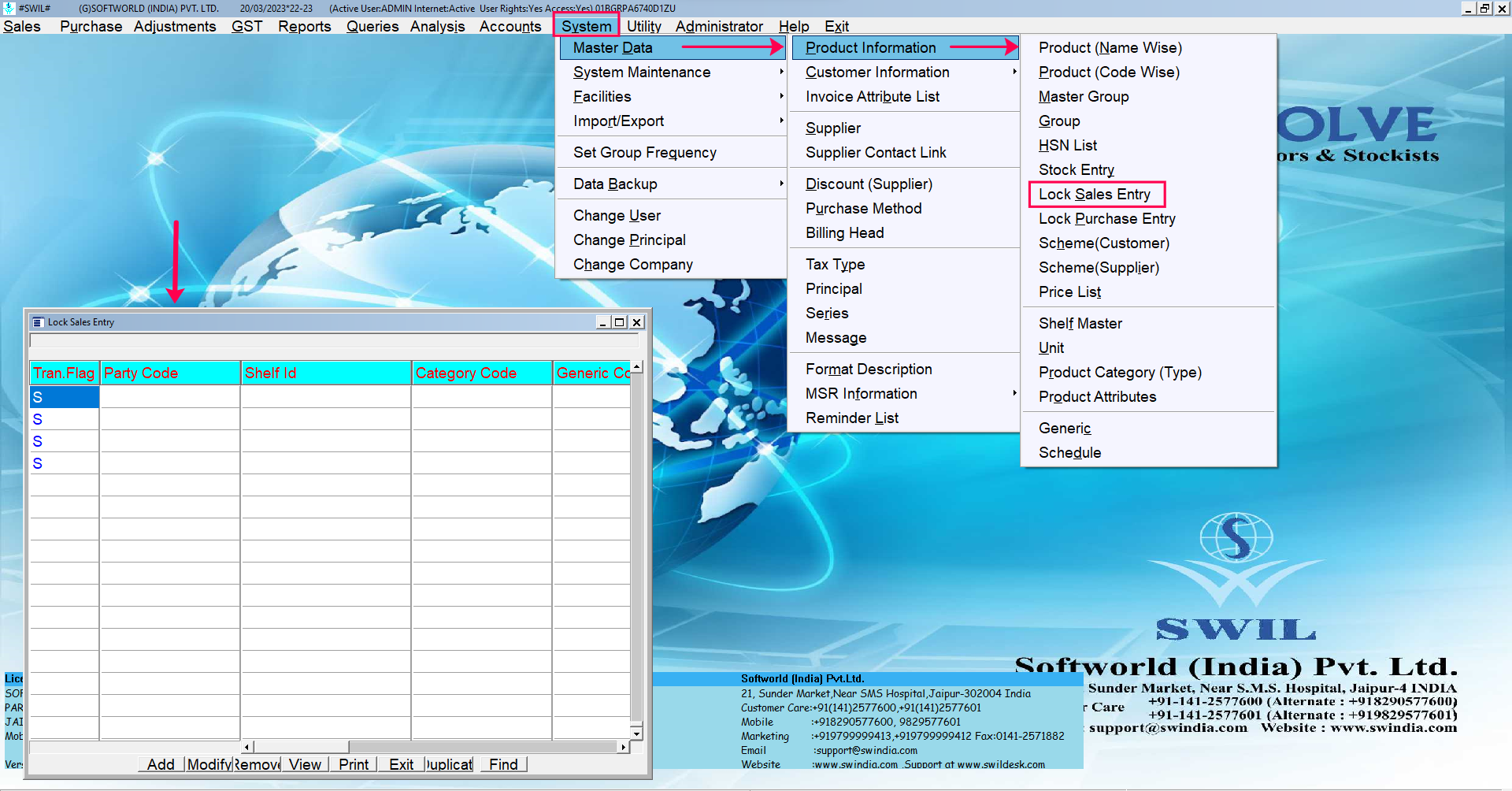Click grid vertical scrollbar down arrow
The image size is (1512, 791).
636,733
